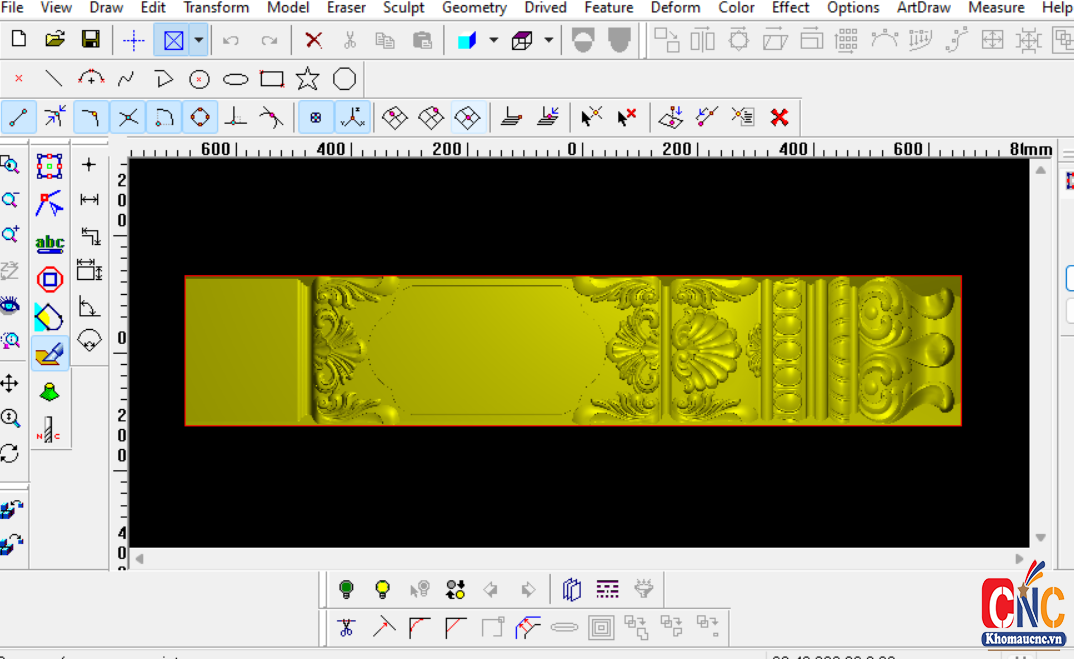Toggle the green light bulb layer visibility

[346, 589]
